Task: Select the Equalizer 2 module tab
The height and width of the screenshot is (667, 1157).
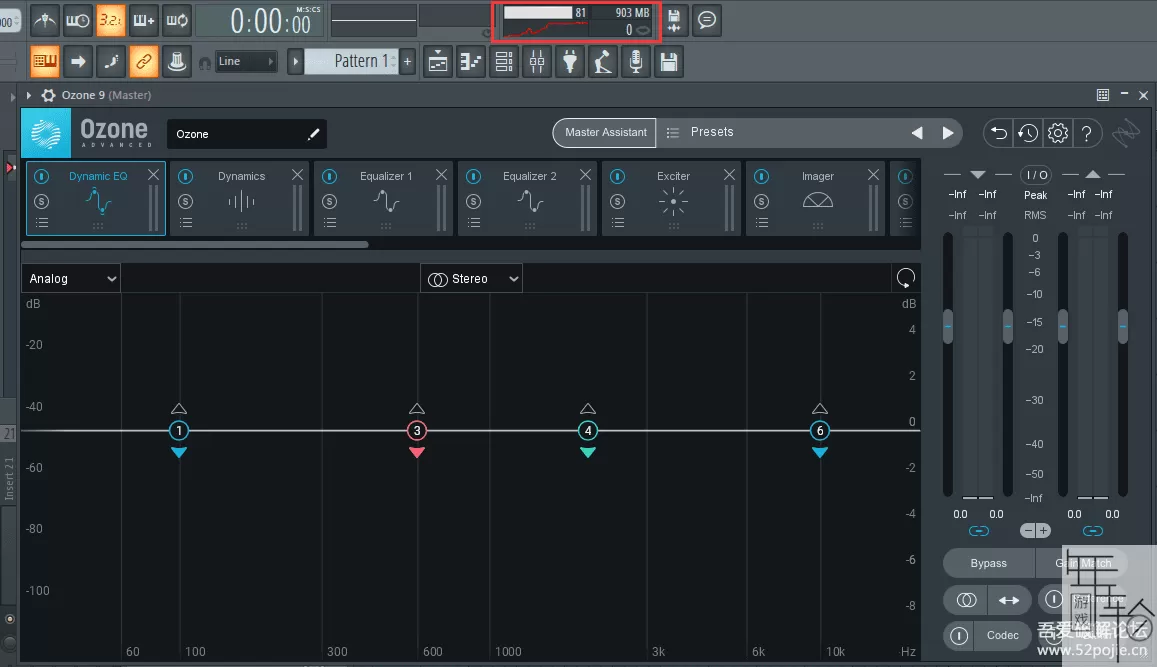Action: (x=528, y=198)
